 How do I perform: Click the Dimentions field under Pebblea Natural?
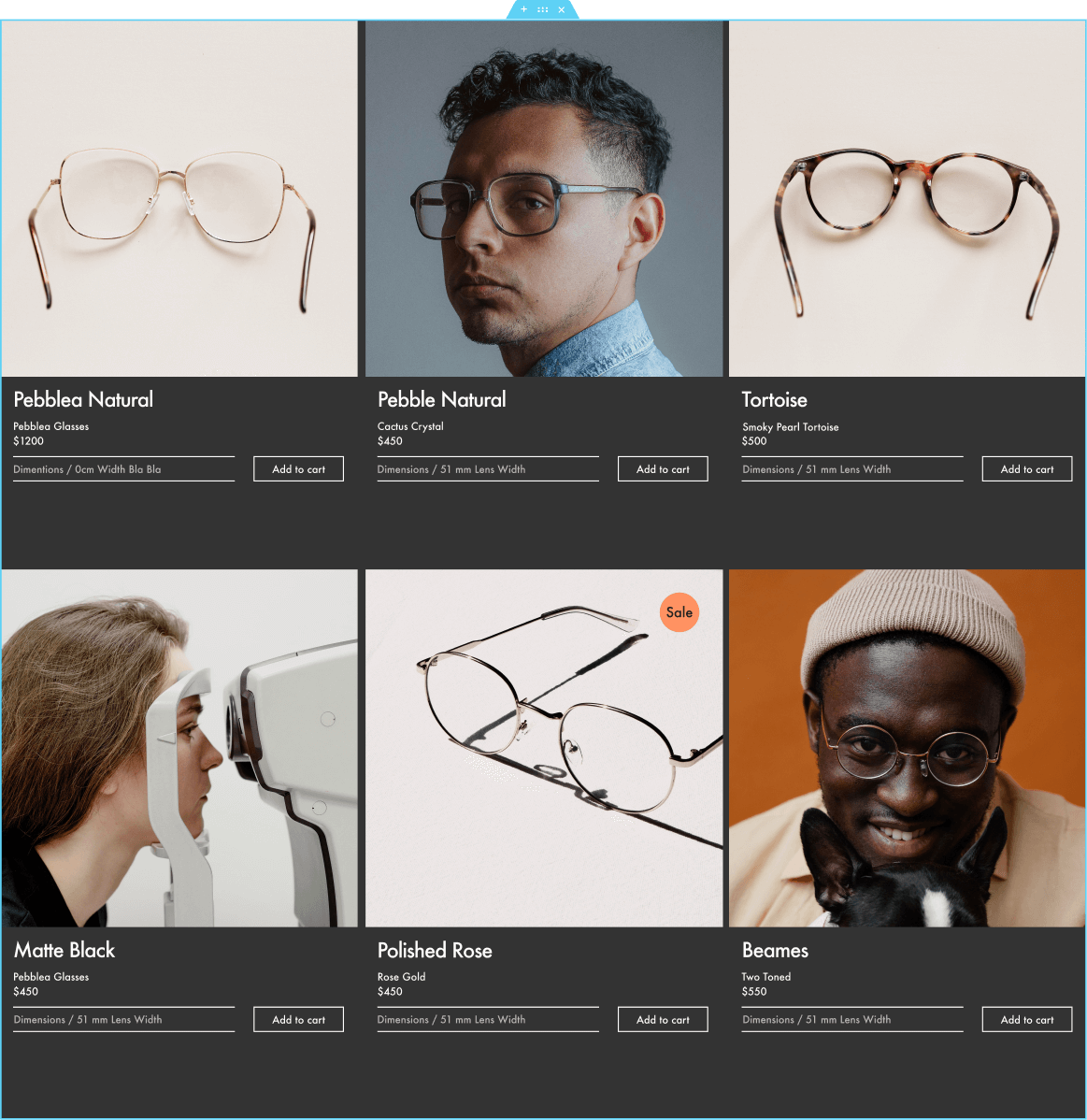click(x=123, y=469)
